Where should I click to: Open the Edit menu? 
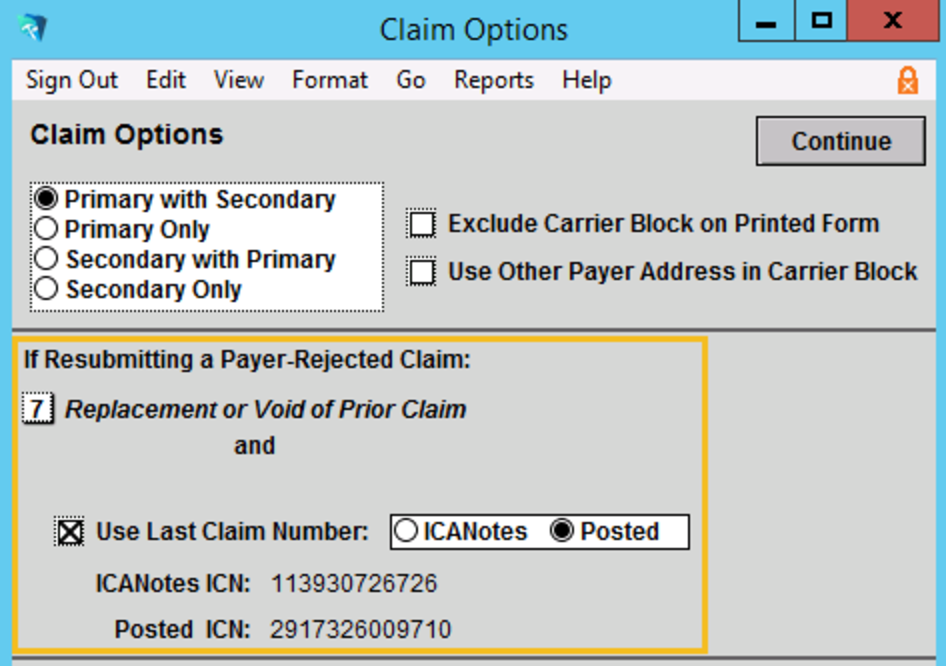click(165, 79)
